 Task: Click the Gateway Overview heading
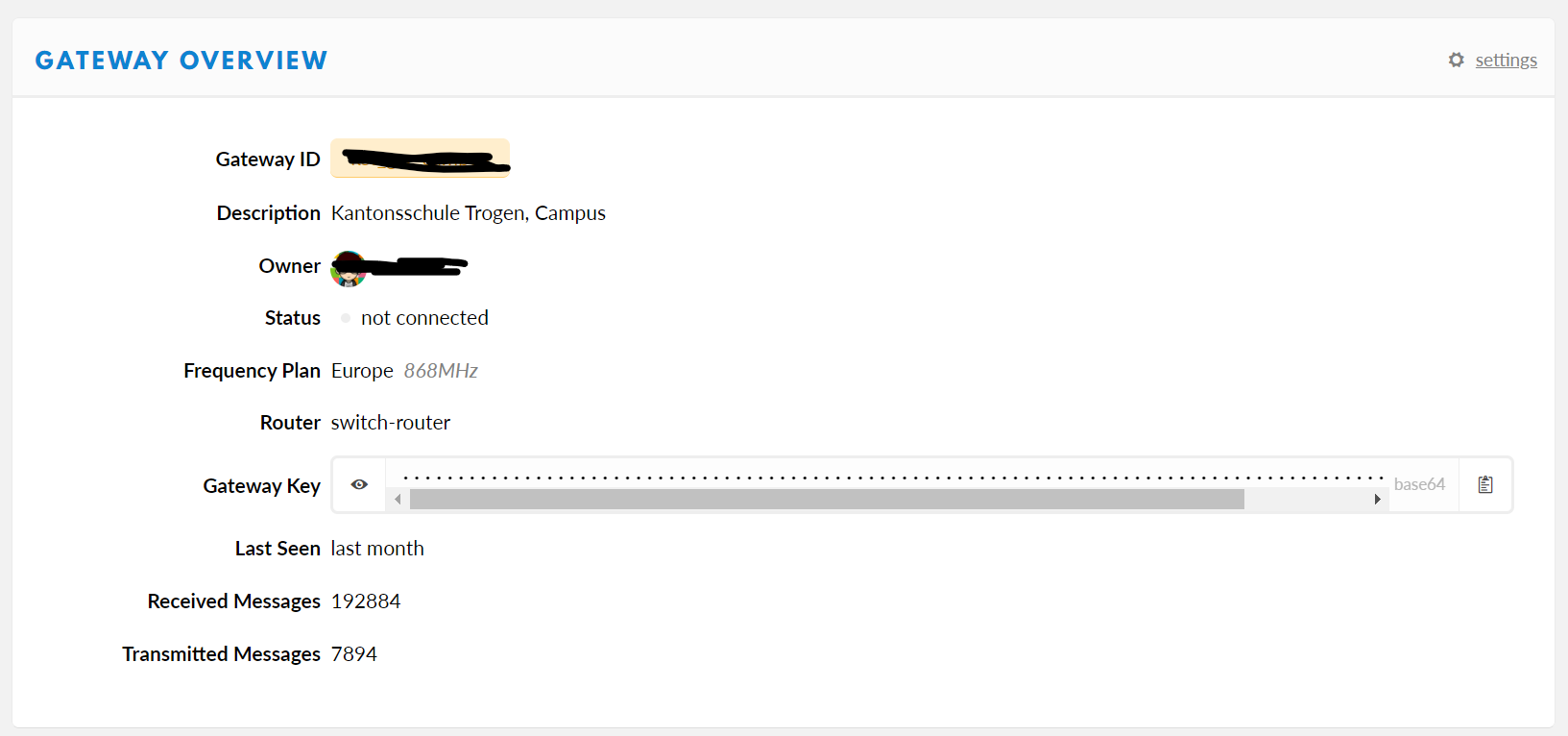tap(181, 61)
